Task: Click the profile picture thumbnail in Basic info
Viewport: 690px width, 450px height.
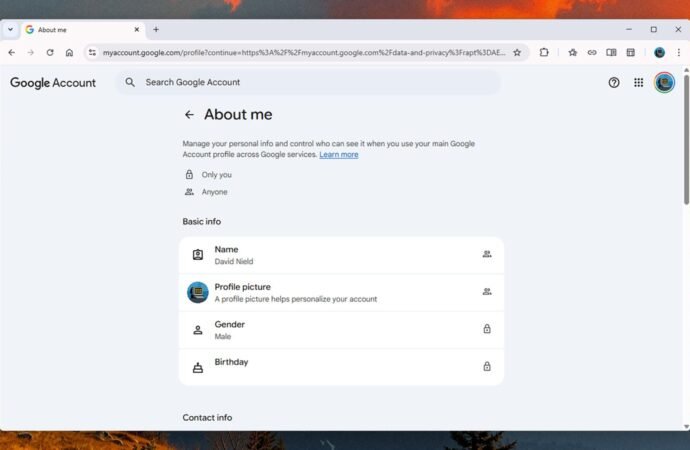Action: (x=198, y=293)
